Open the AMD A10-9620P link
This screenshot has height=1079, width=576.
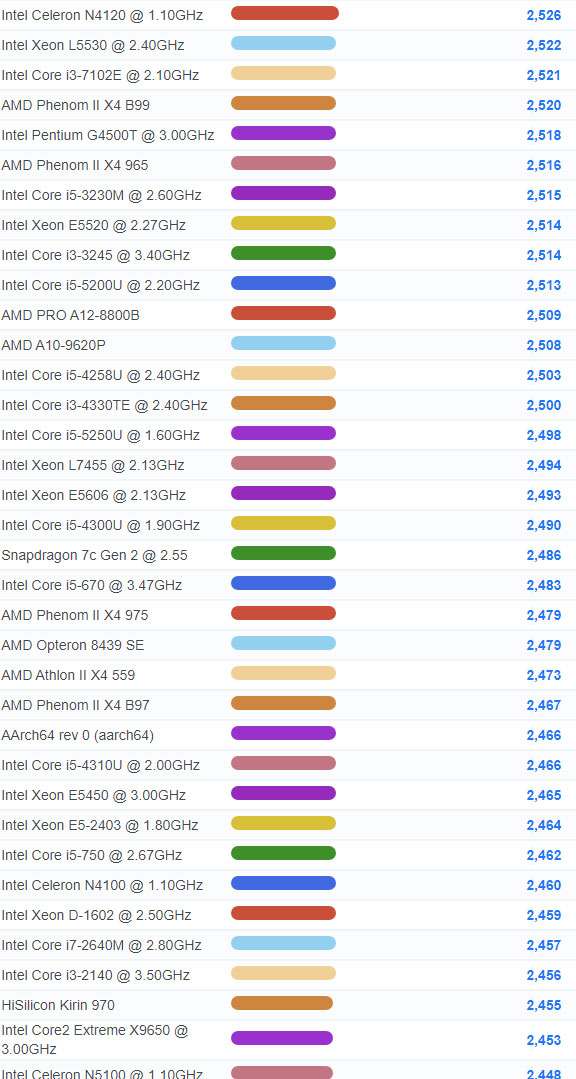[x=54, y=345]
